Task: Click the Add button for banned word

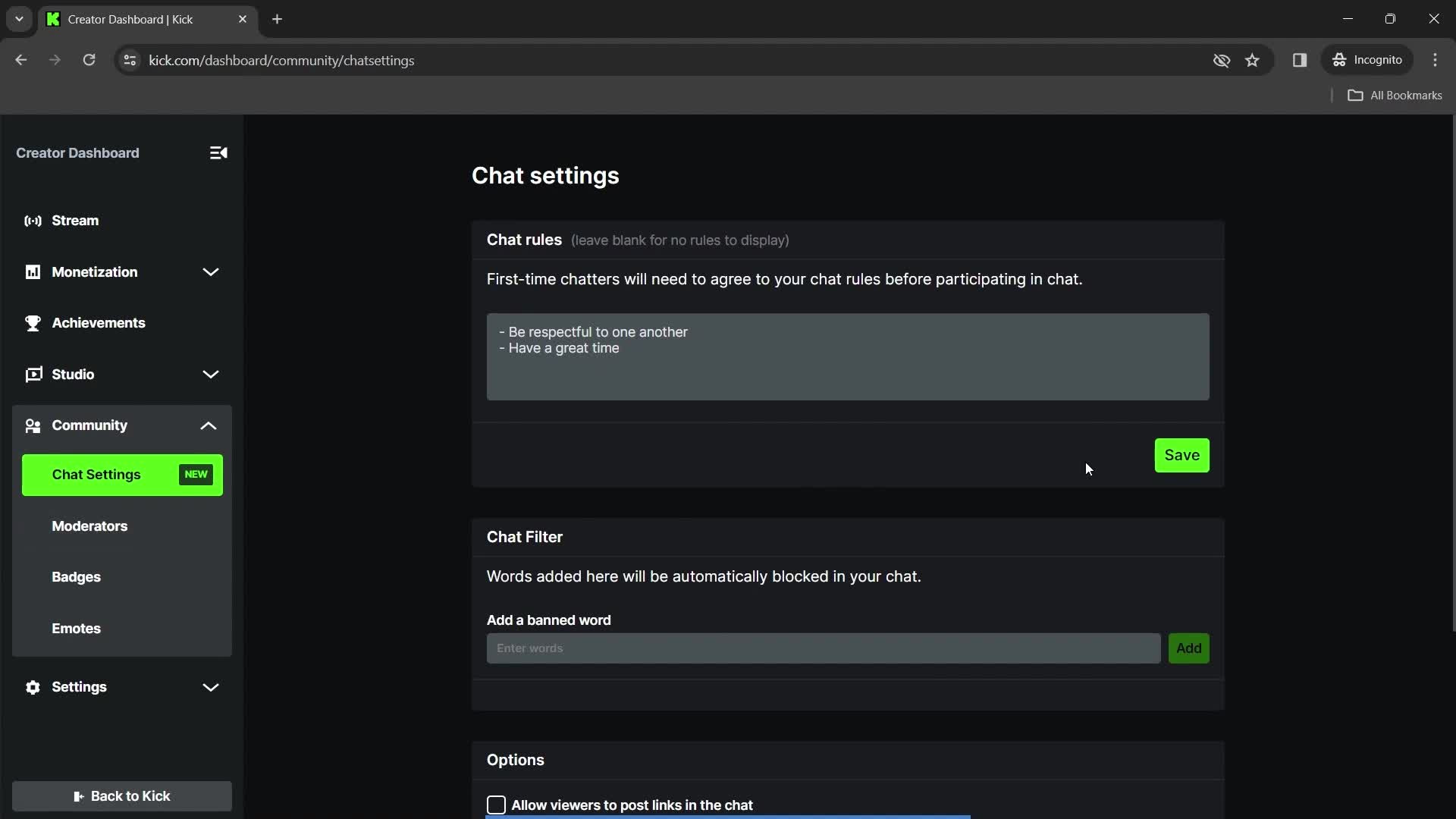Action: [x=1189, y=648]
